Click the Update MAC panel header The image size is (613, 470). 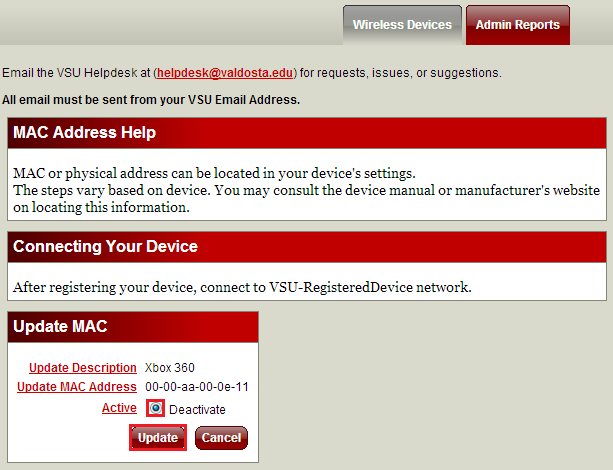pos(133,327)
